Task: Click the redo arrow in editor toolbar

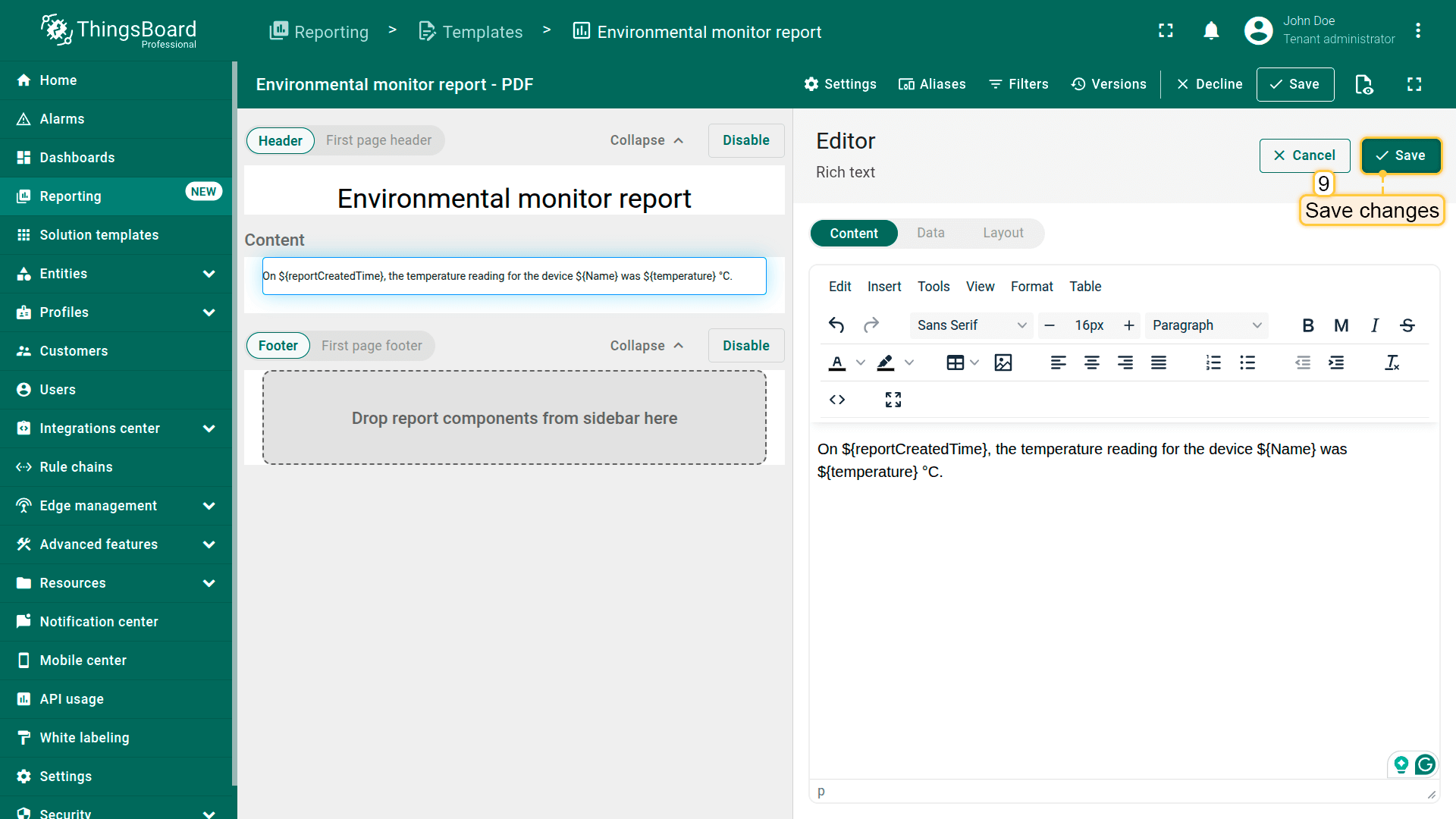Action: [x=871, y=325]
